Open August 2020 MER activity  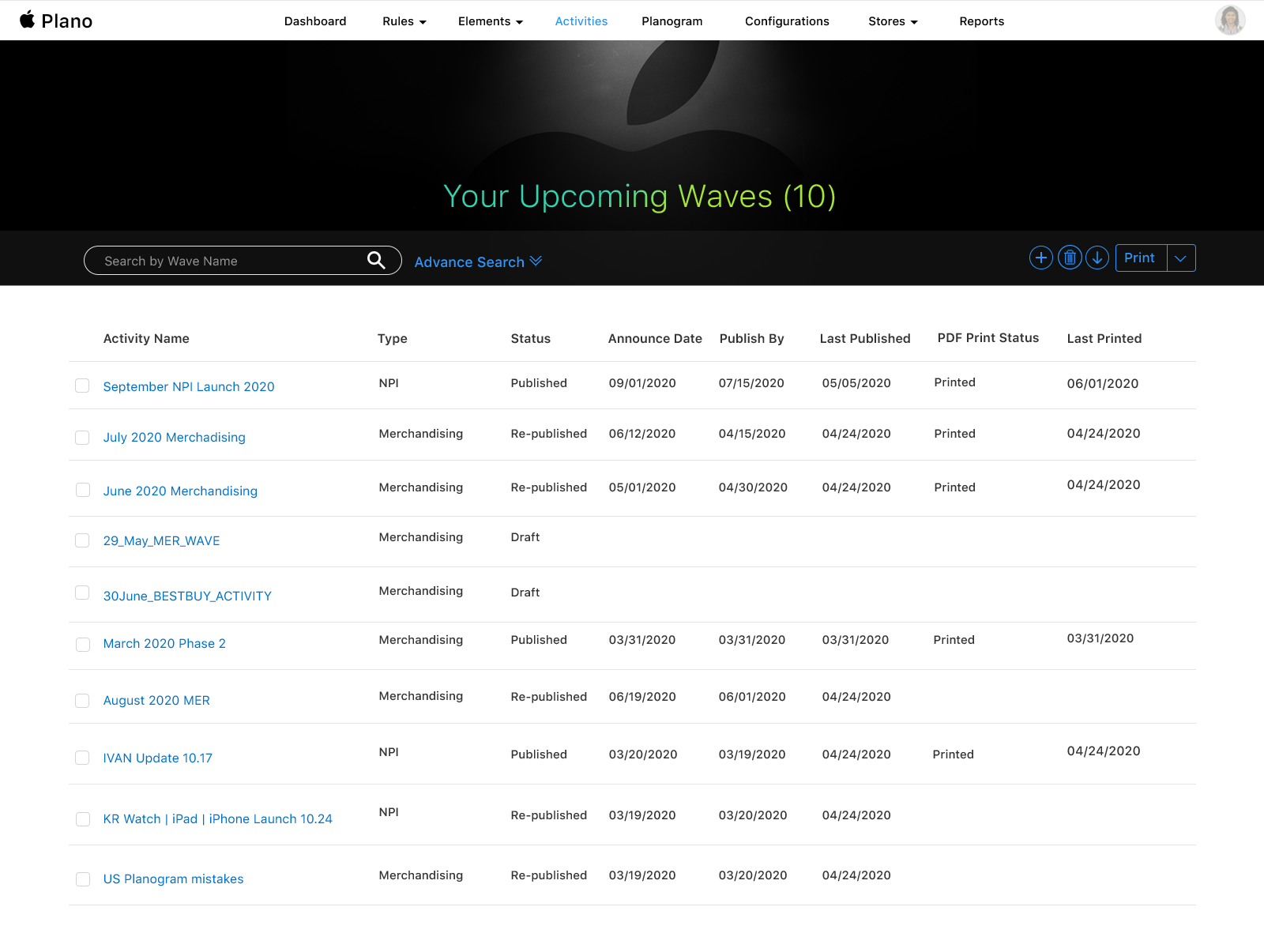[x=156, y=700]
